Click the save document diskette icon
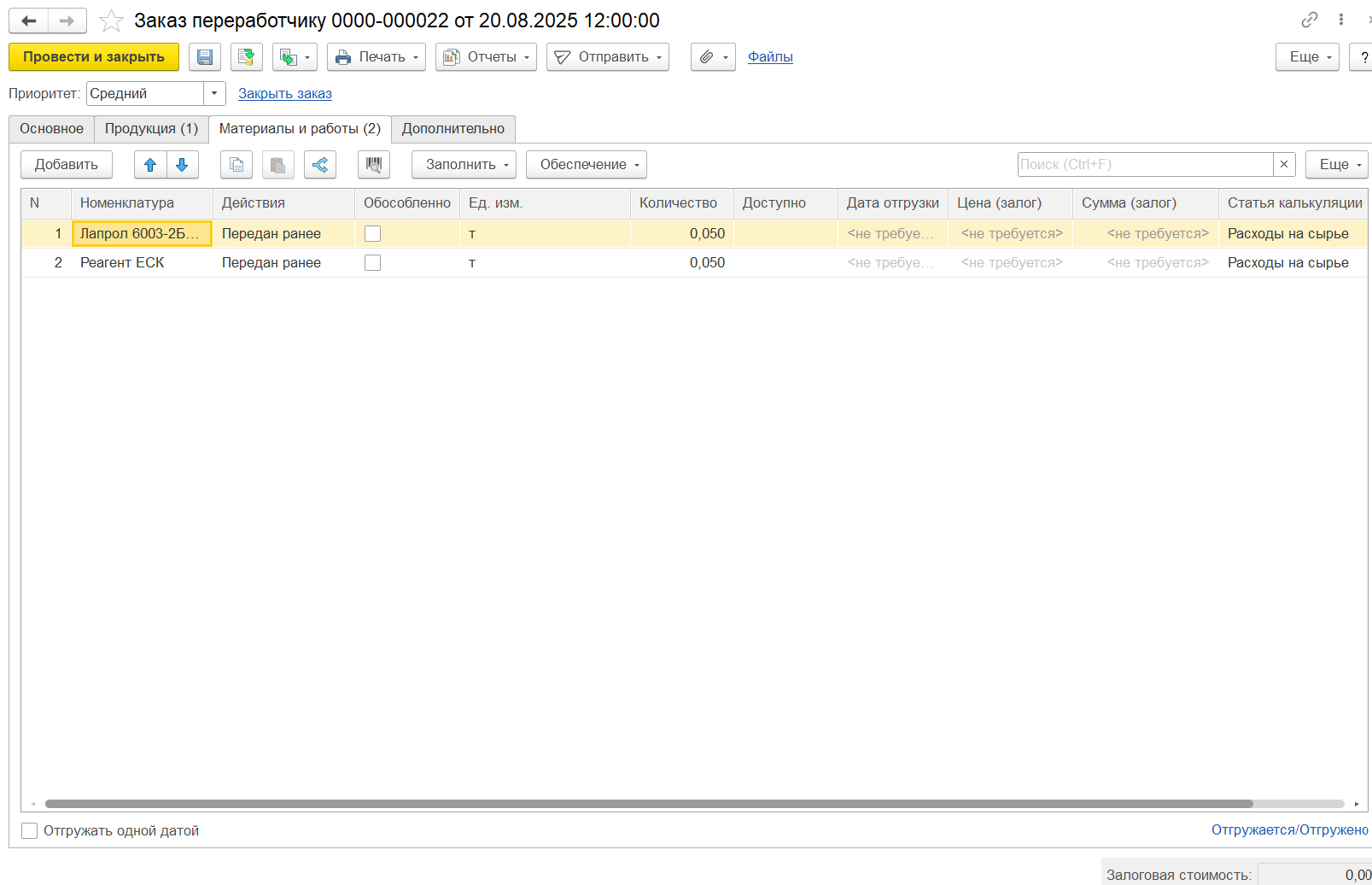This screenshot has width=1372, height=885. (x=205, y=57)
